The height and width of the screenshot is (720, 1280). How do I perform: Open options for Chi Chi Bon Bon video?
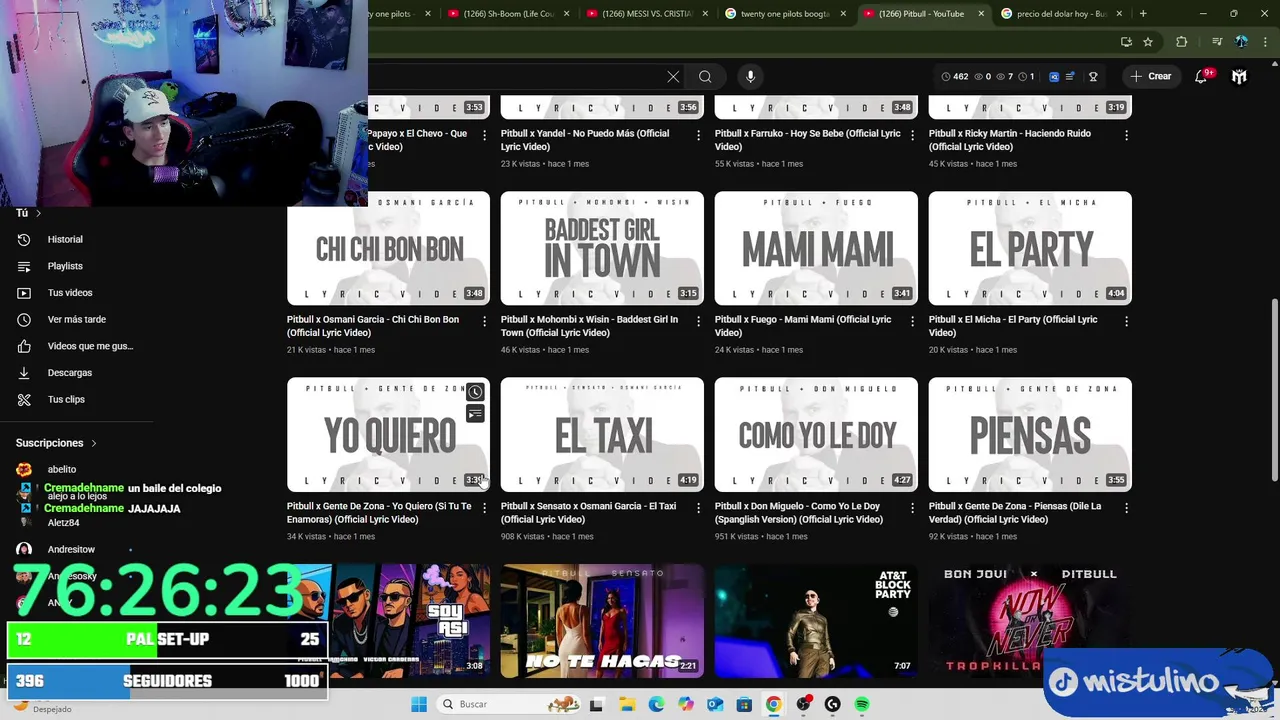[484, 322]
